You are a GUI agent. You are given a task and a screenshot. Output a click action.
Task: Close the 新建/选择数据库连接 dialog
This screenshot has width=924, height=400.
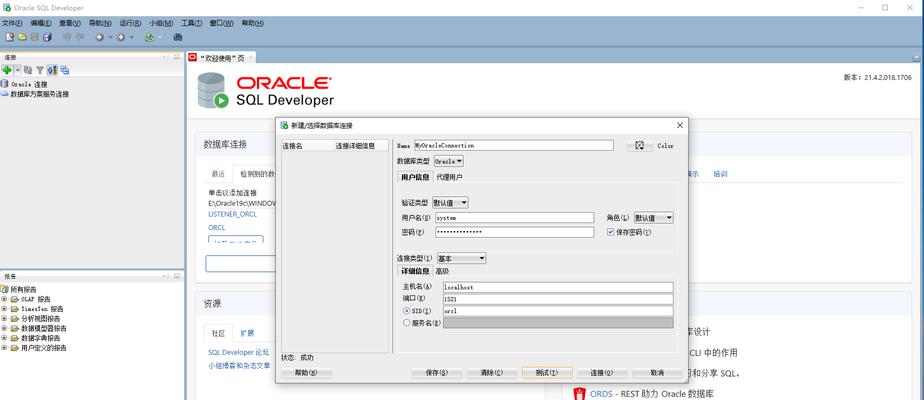click(x=679, y=125)
